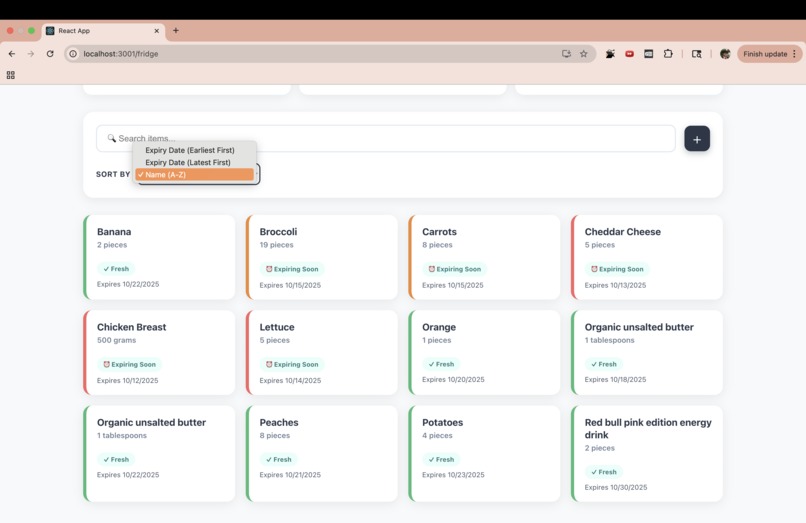Click the SORT BY label
This screenshot has height=523, width=806.
click(113, 174)
